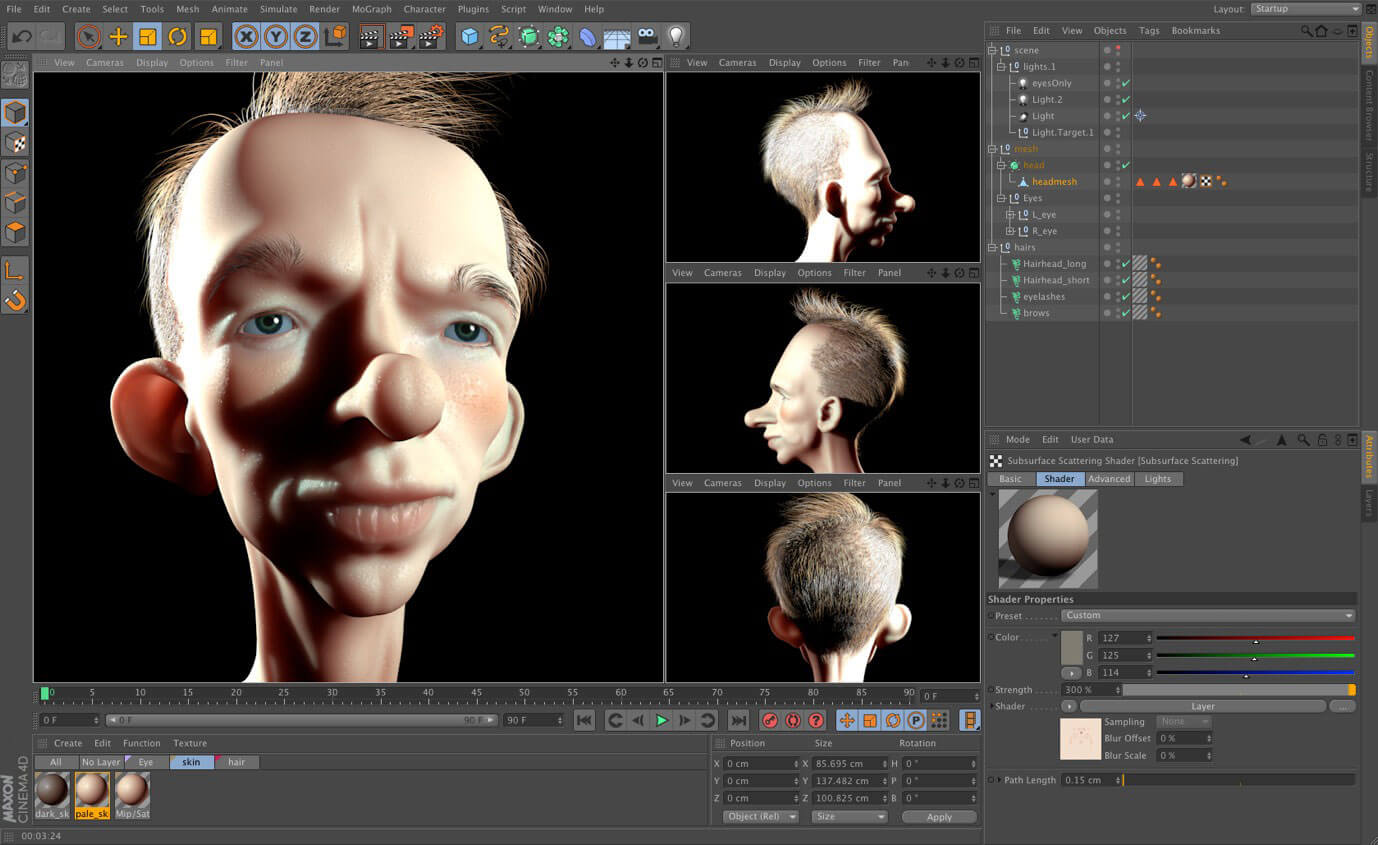Switch to the Advanced tab in Shader properties
Viewport: 1378px width, 845px height.
click(x=1110, y=479)
